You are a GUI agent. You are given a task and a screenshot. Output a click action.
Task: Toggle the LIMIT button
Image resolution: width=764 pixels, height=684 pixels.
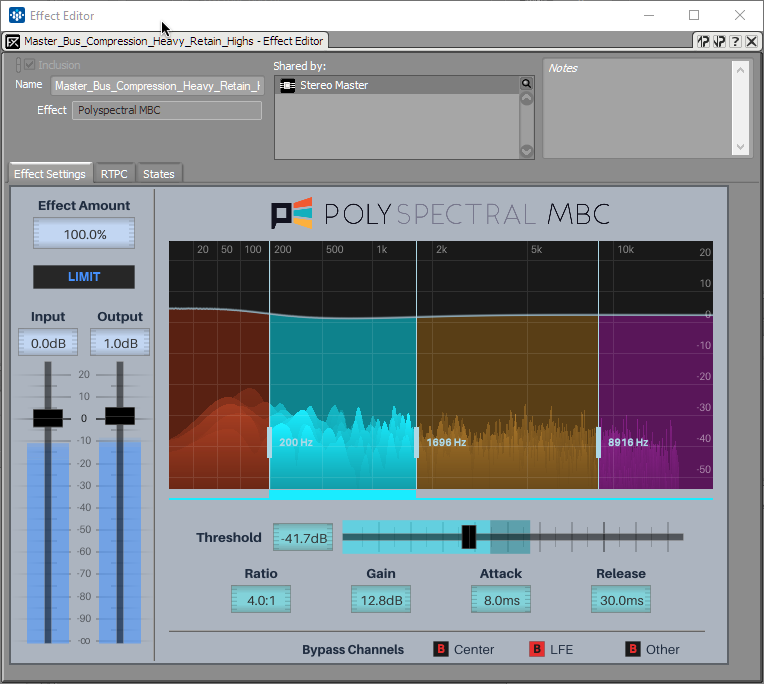click(x=84, y=277)
